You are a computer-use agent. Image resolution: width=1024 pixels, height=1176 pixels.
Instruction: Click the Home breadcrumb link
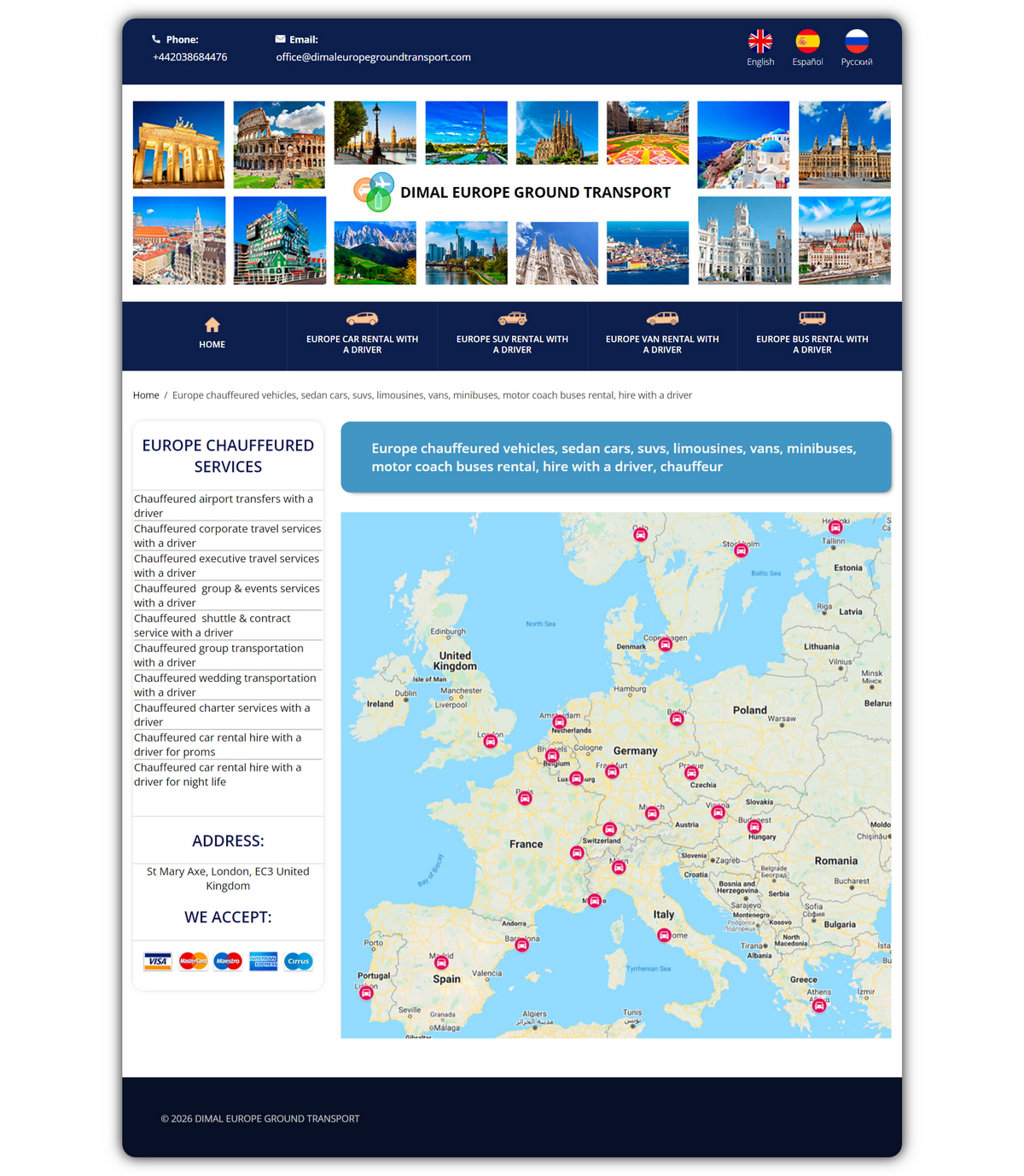click(146, 395)
